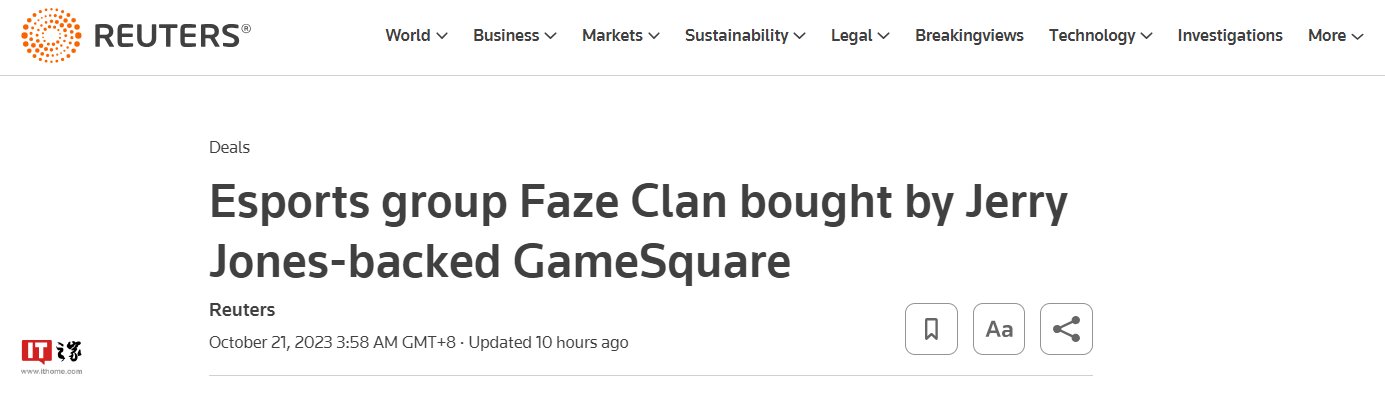Open the Investigations section
Viewport: 1385px width, 395px height.
pyautogui.click(x=1230, y=36)
